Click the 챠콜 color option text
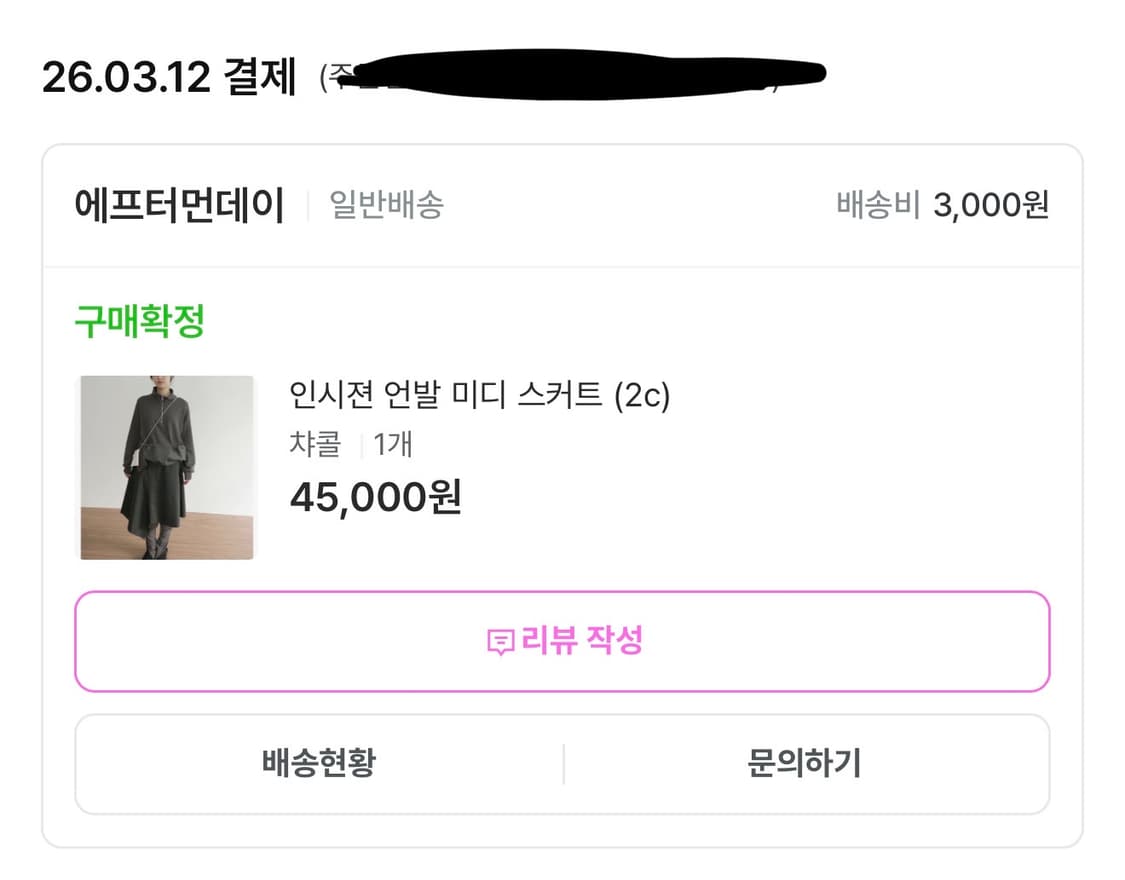Image resolution: width=1125 pixels, height=880 pixels. pyautogui.click(x=313, y=445)
